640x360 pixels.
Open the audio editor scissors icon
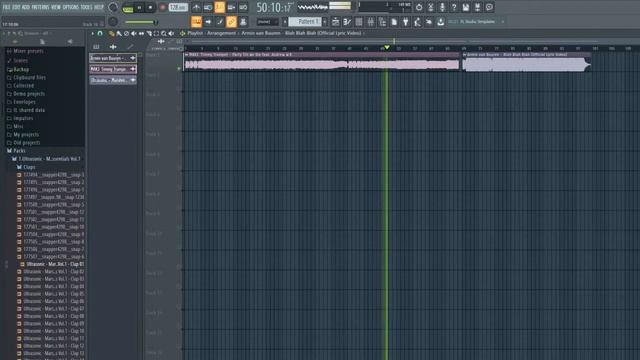(430, 7)
